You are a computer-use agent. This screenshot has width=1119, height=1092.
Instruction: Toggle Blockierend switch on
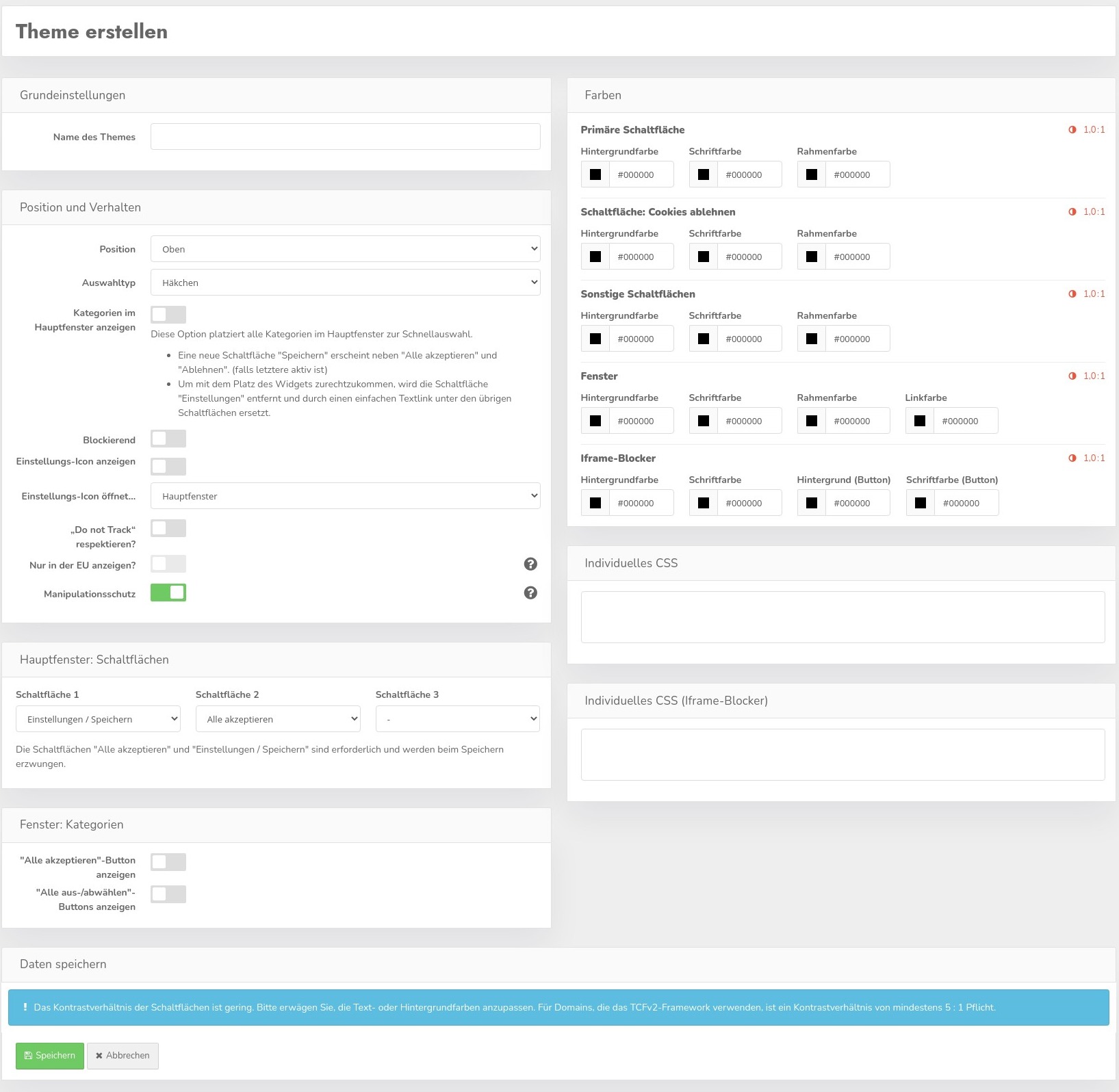pos(168,439)
